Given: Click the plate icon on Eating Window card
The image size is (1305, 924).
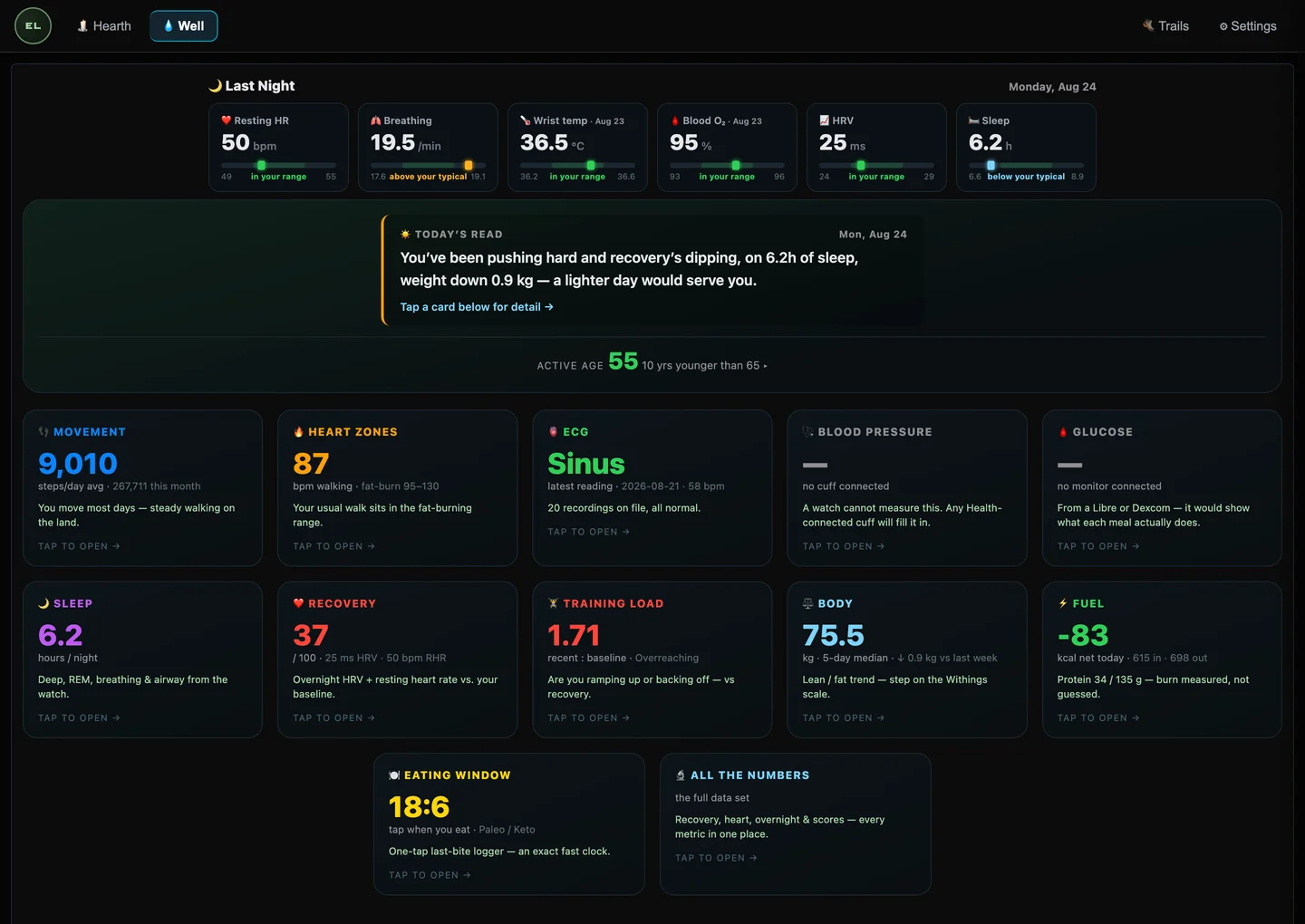Looking at the screenshot, I should point(394,775).
